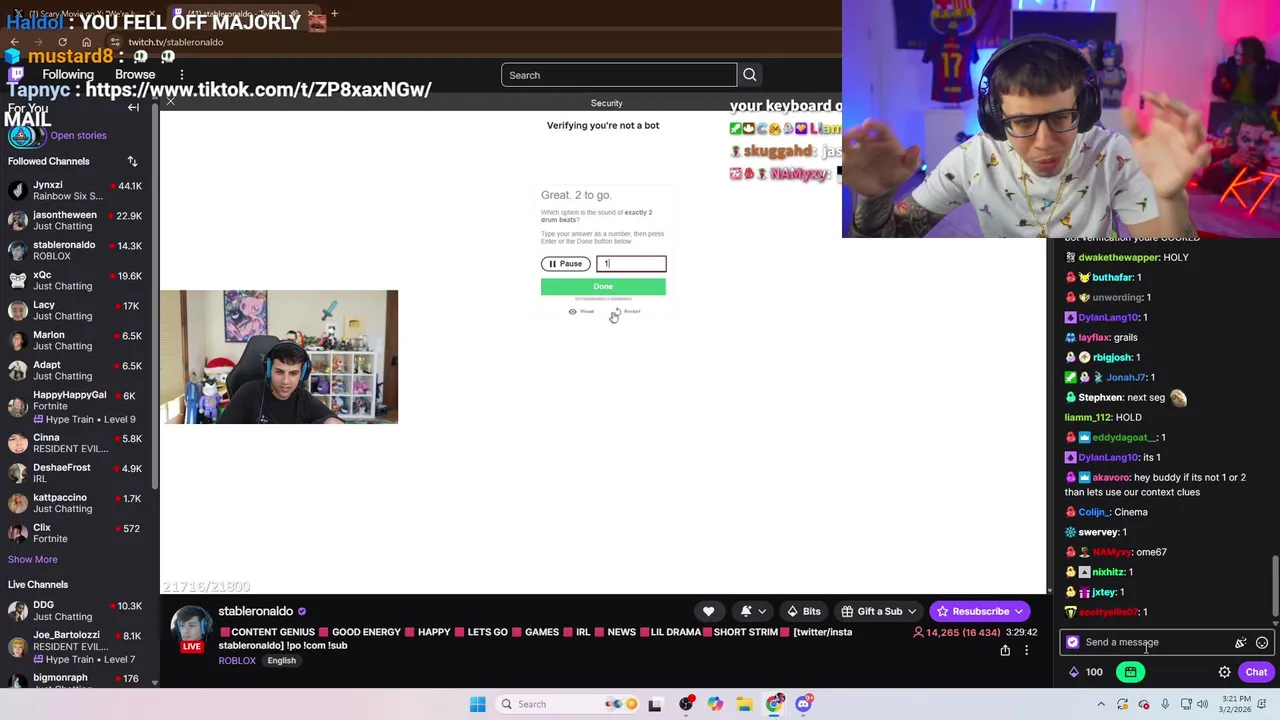Open the ROBLOX category link
Image resolution: width=1280 pixels, height=720 pixels.
[237, 661]
